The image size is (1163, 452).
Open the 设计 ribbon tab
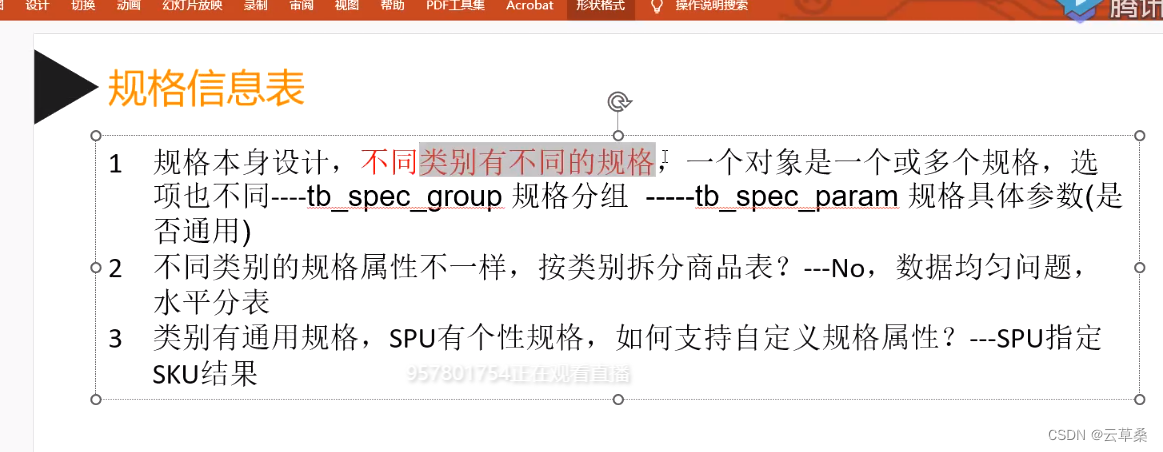[x=37, y=6]
